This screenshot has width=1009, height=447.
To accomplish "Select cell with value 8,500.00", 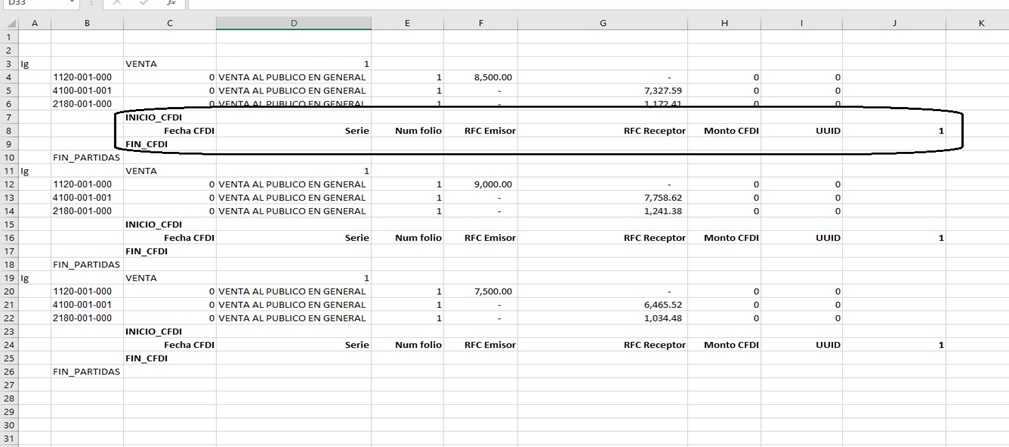I will pos(480,77).
